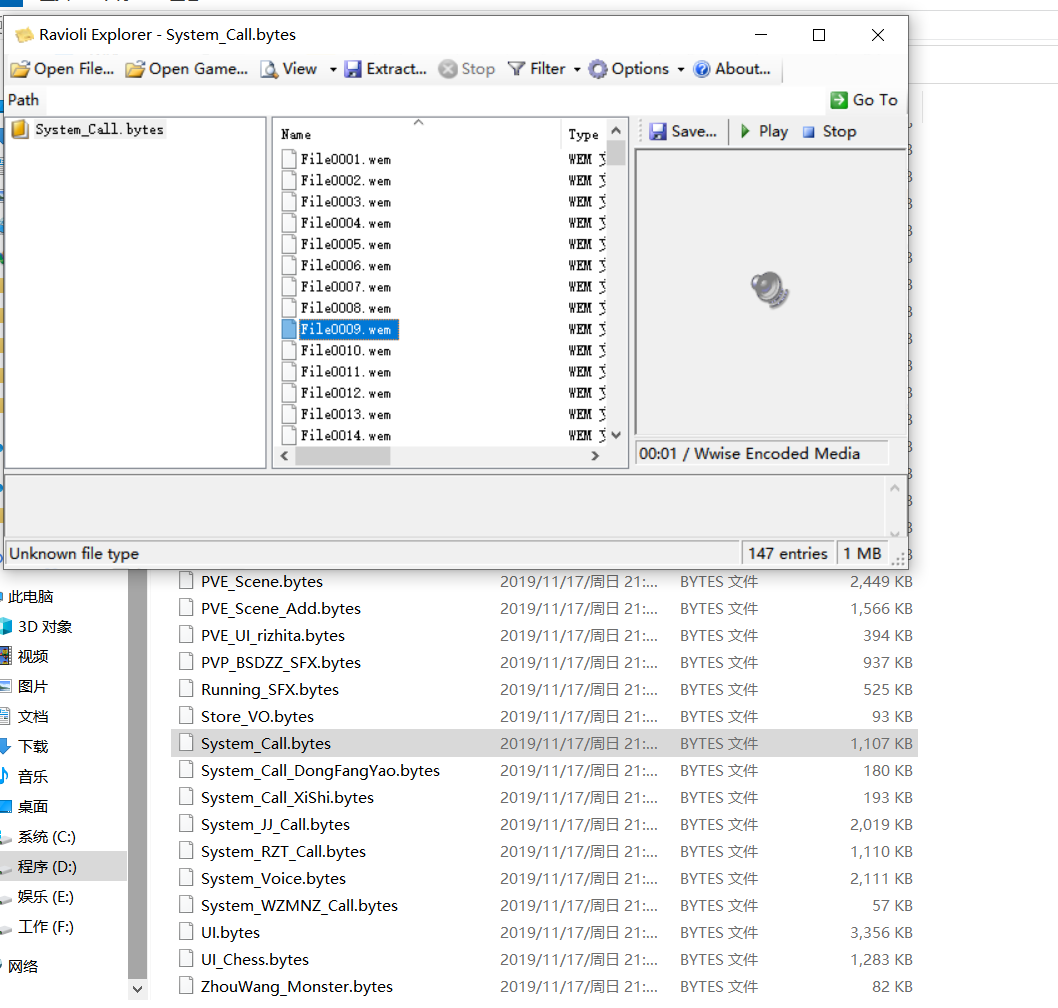Select File0014.wem in the list

[337, 436]
